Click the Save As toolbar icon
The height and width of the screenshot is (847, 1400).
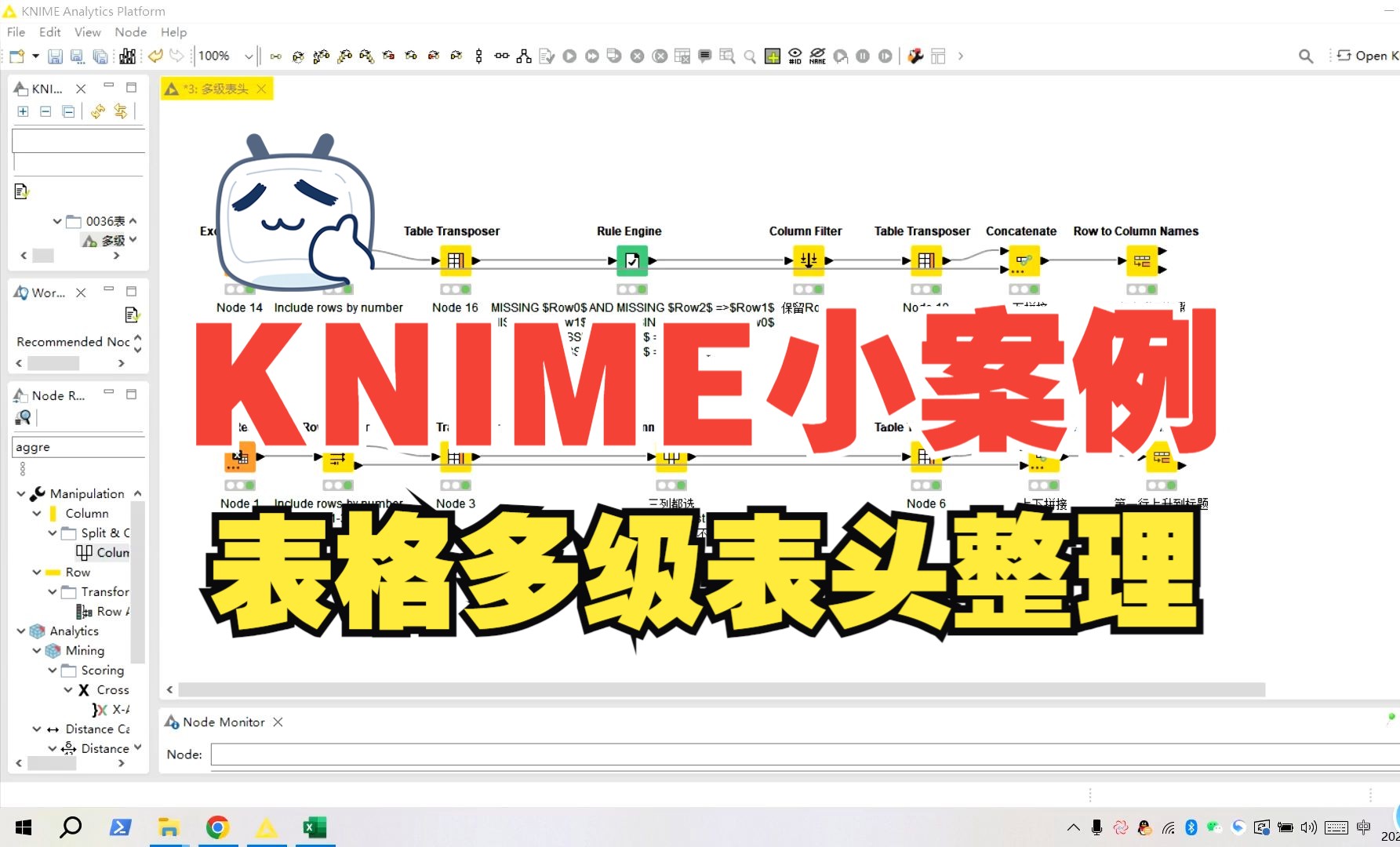click(77, 56)
